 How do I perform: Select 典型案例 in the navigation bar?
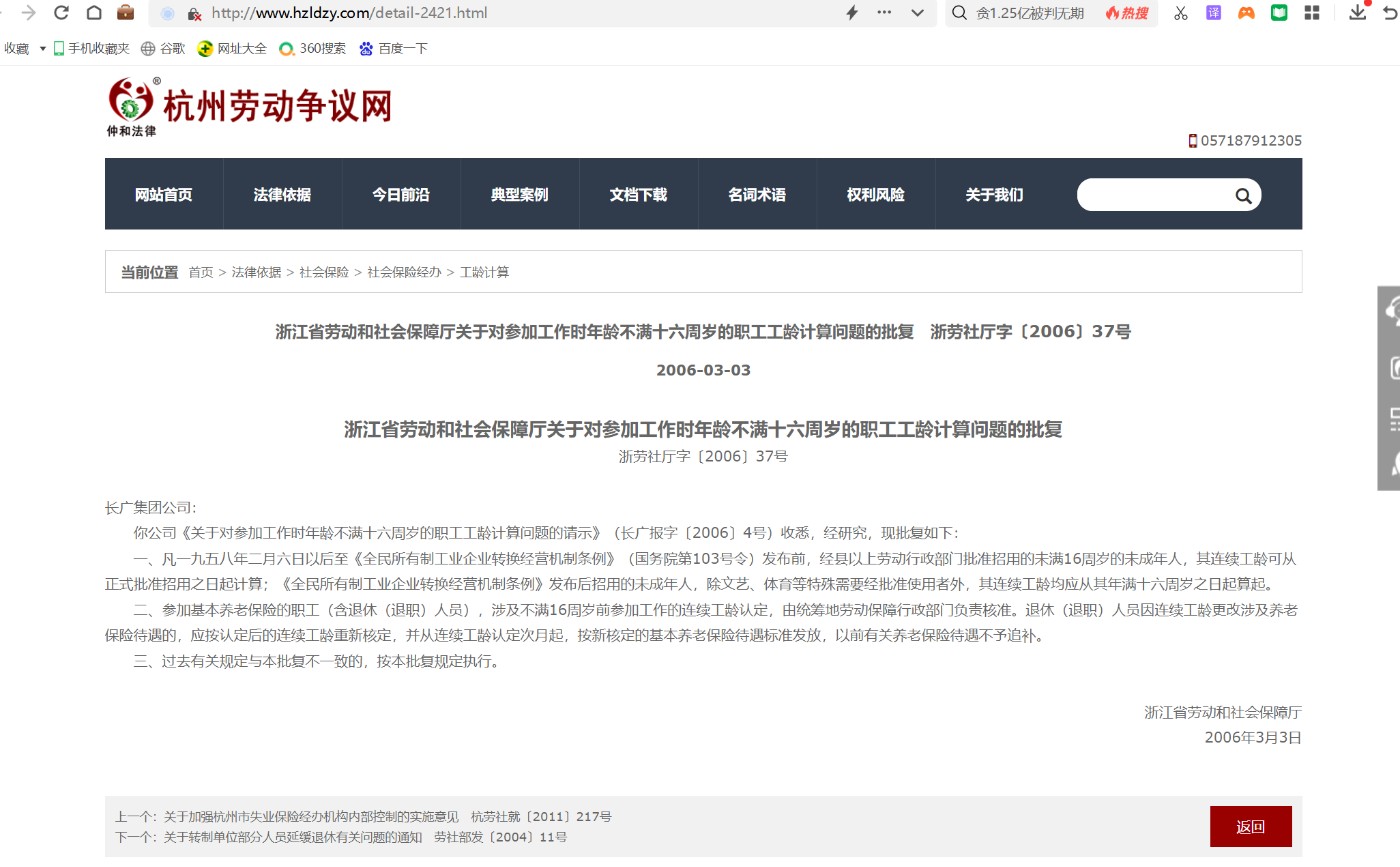(x=519, y=195)
